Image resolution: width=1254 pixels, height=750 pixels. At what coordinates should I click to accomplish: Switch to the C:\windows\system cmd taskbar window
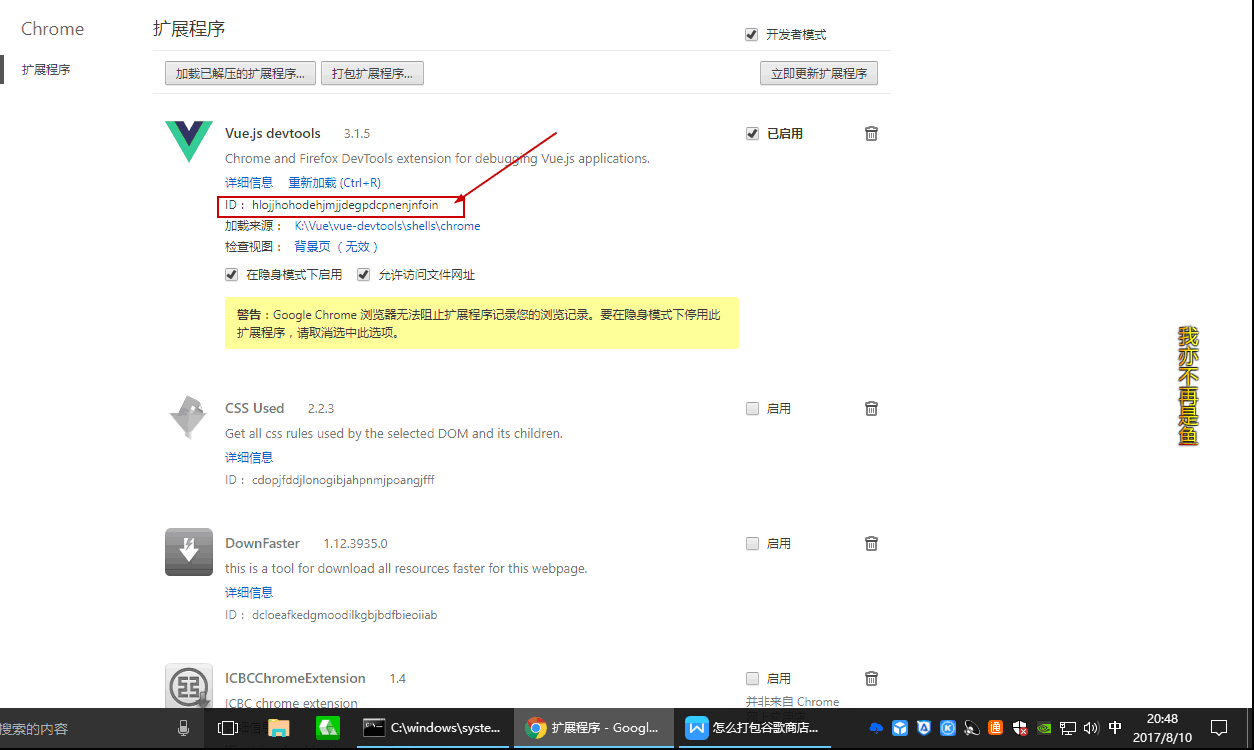point(432,728)
